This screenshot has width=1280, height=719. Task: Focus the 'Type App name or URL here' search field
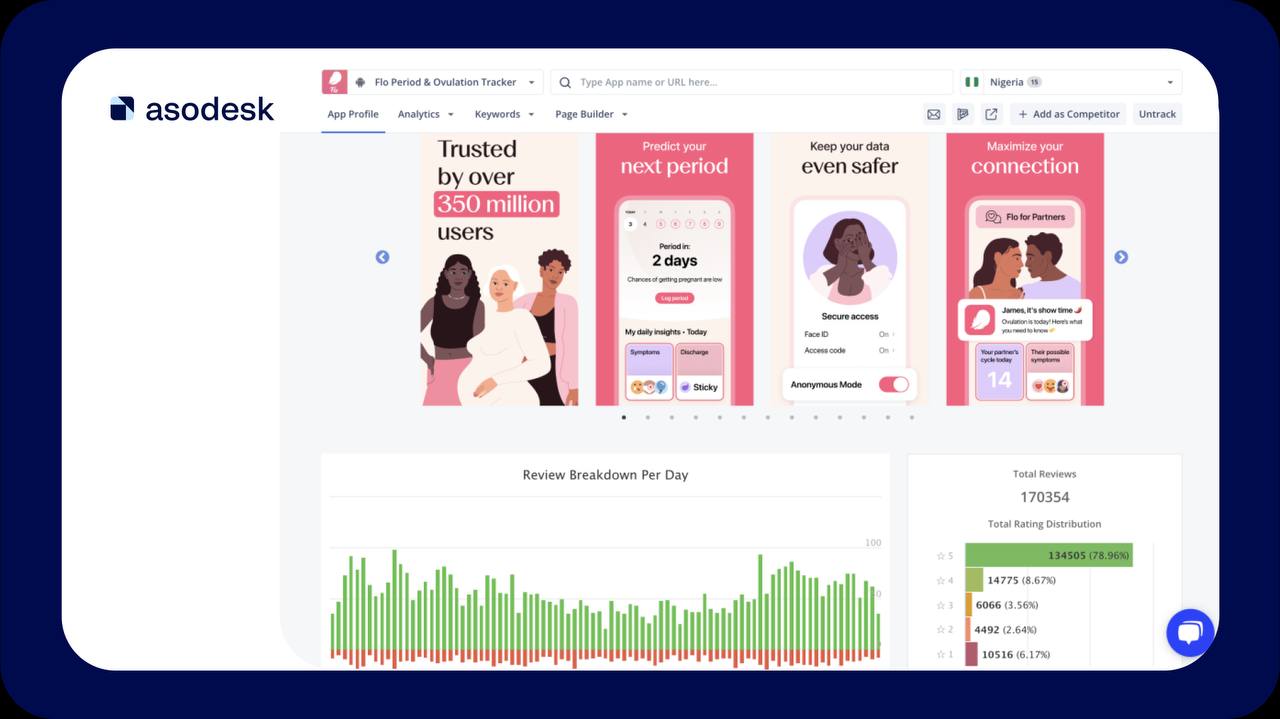pyautogui.click(x=752, y=82)
